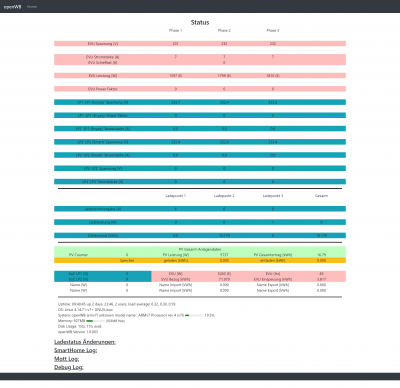400x388 pixels.
Task: Select the Ladepunkt 2 column header
Action: tap(224, 196)
